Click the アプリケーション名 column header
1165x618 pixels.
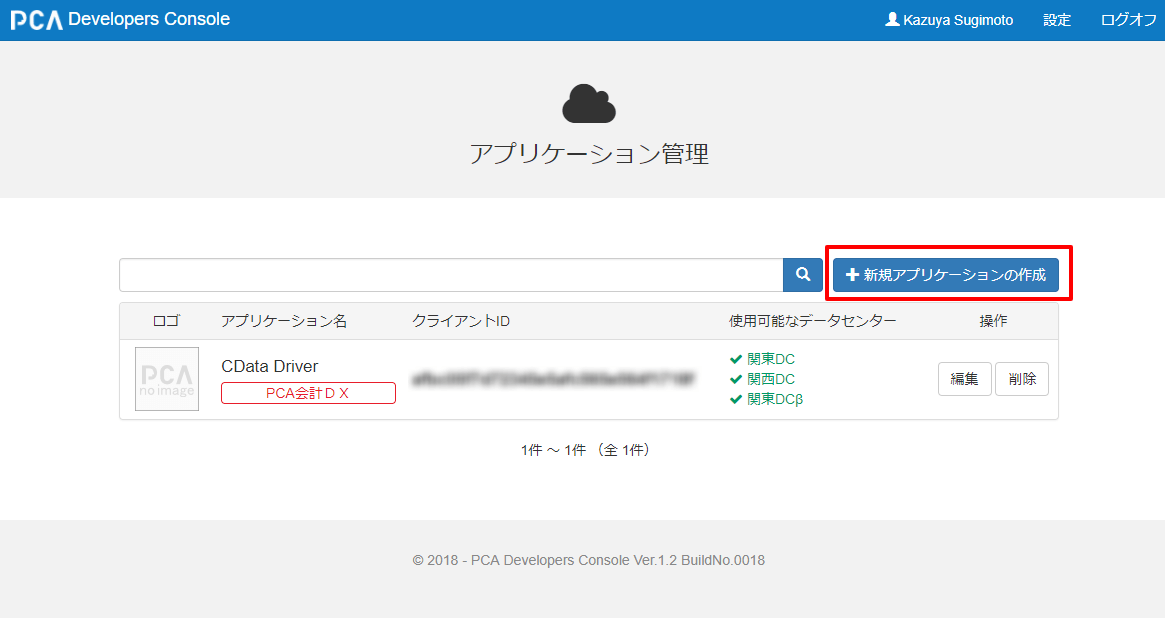284,321
